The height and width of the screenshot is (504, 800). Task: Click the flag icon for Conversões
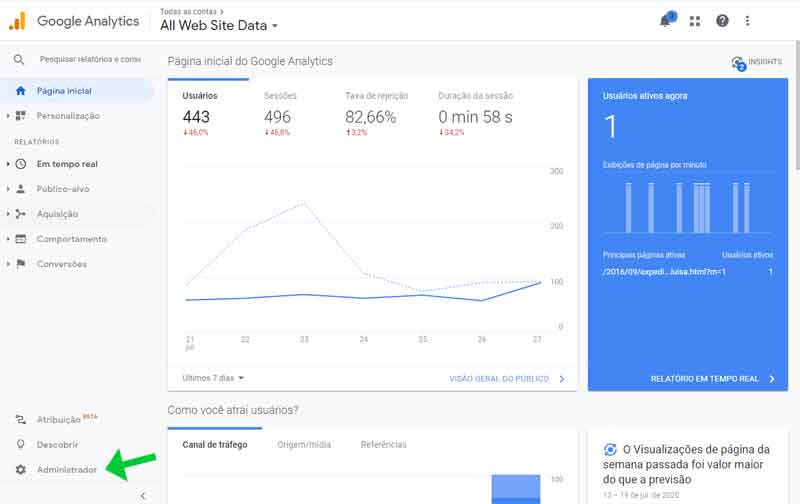tap(20, 264)
